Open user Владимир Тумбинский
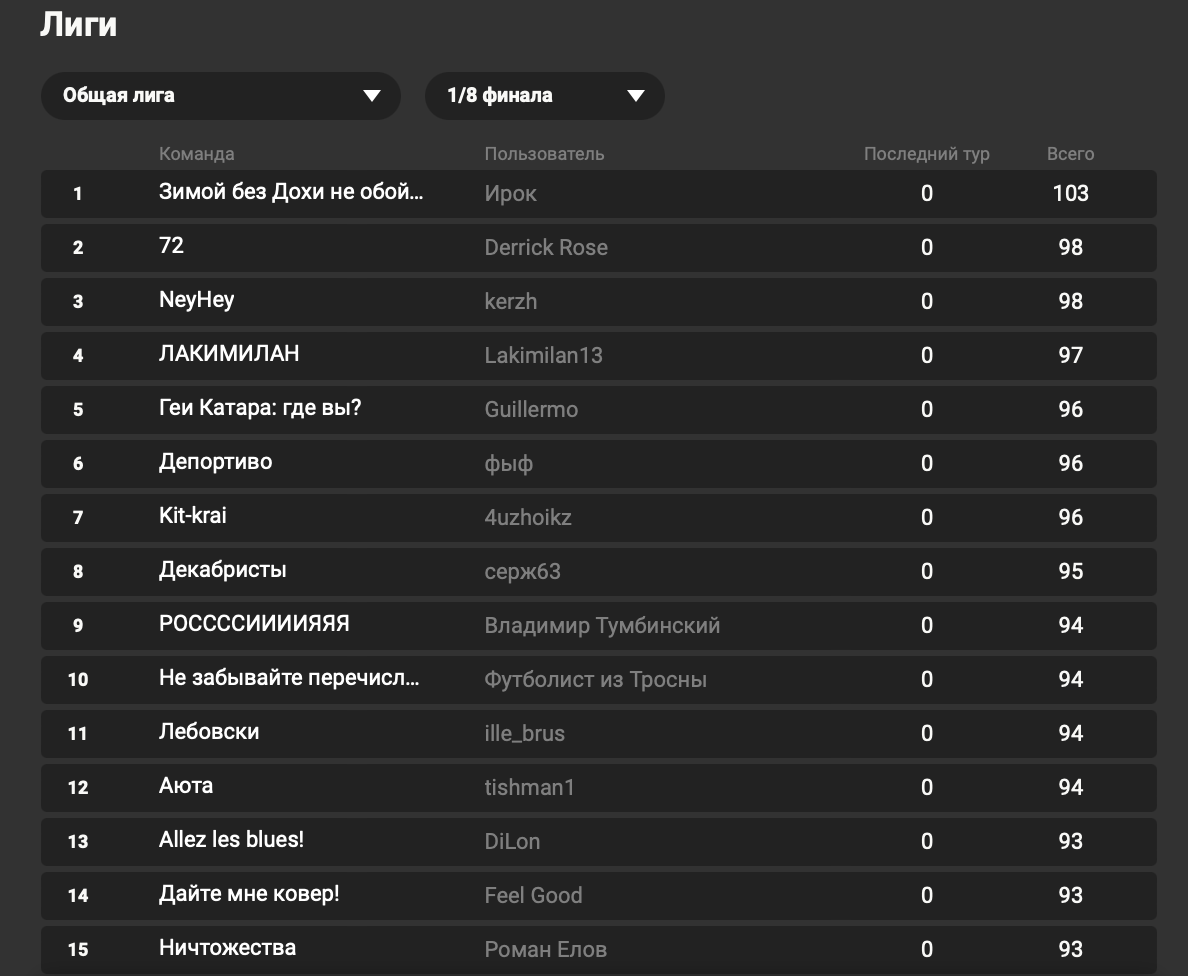 pos(602,625)
